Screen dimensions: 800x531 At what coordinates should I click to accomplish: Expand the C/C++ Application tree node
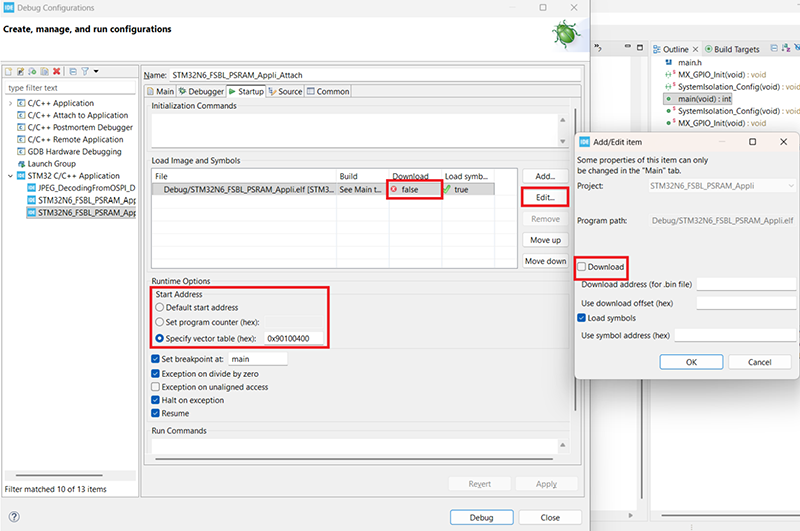tap(10, 103)
